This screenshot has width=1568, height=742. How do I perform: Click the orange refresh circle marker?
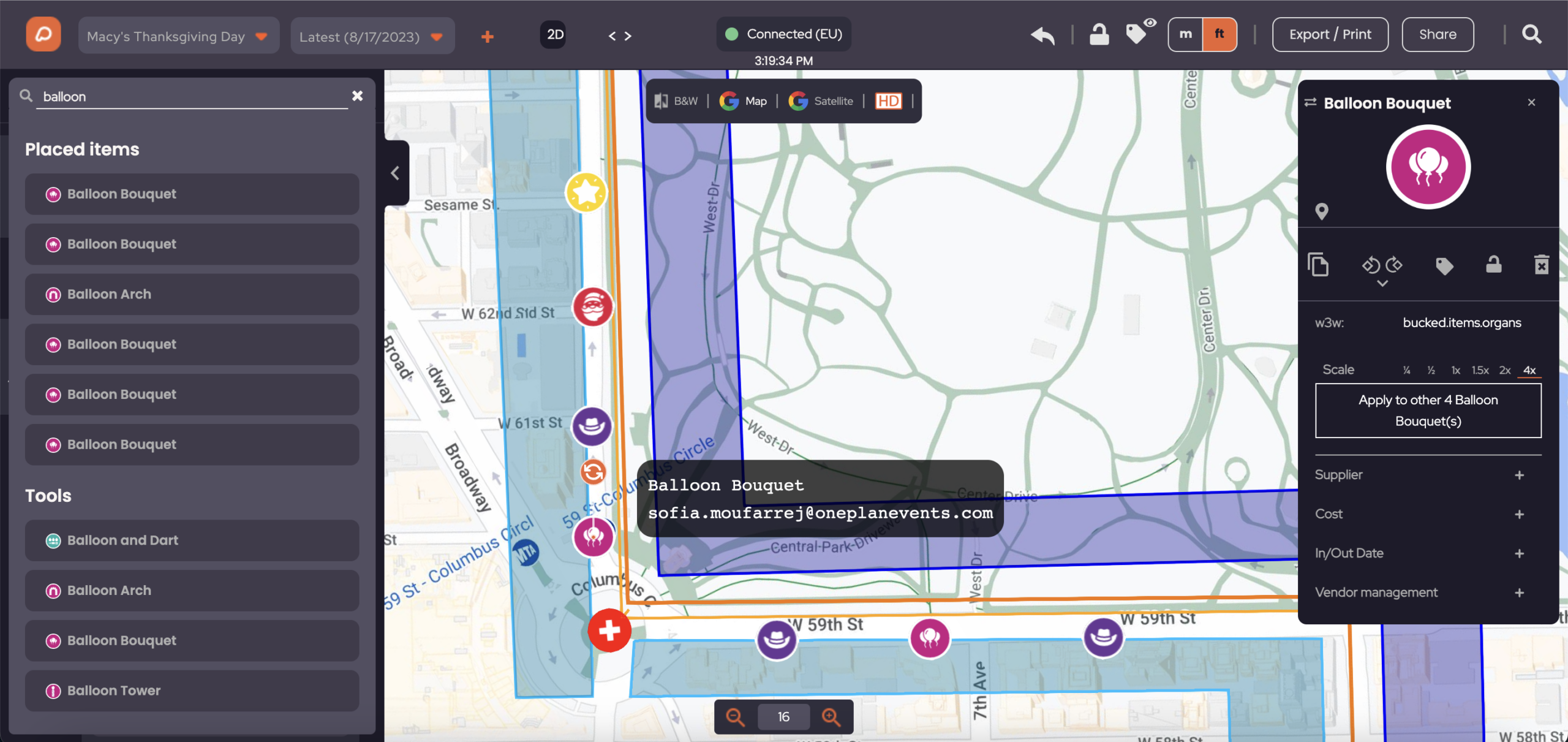point(593,472)
